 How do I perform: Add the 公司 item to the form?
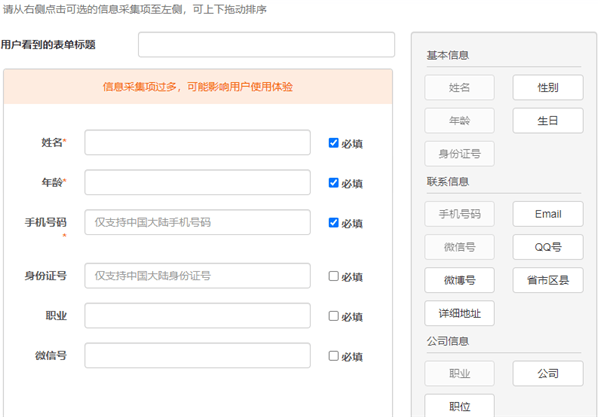[548, 373]
